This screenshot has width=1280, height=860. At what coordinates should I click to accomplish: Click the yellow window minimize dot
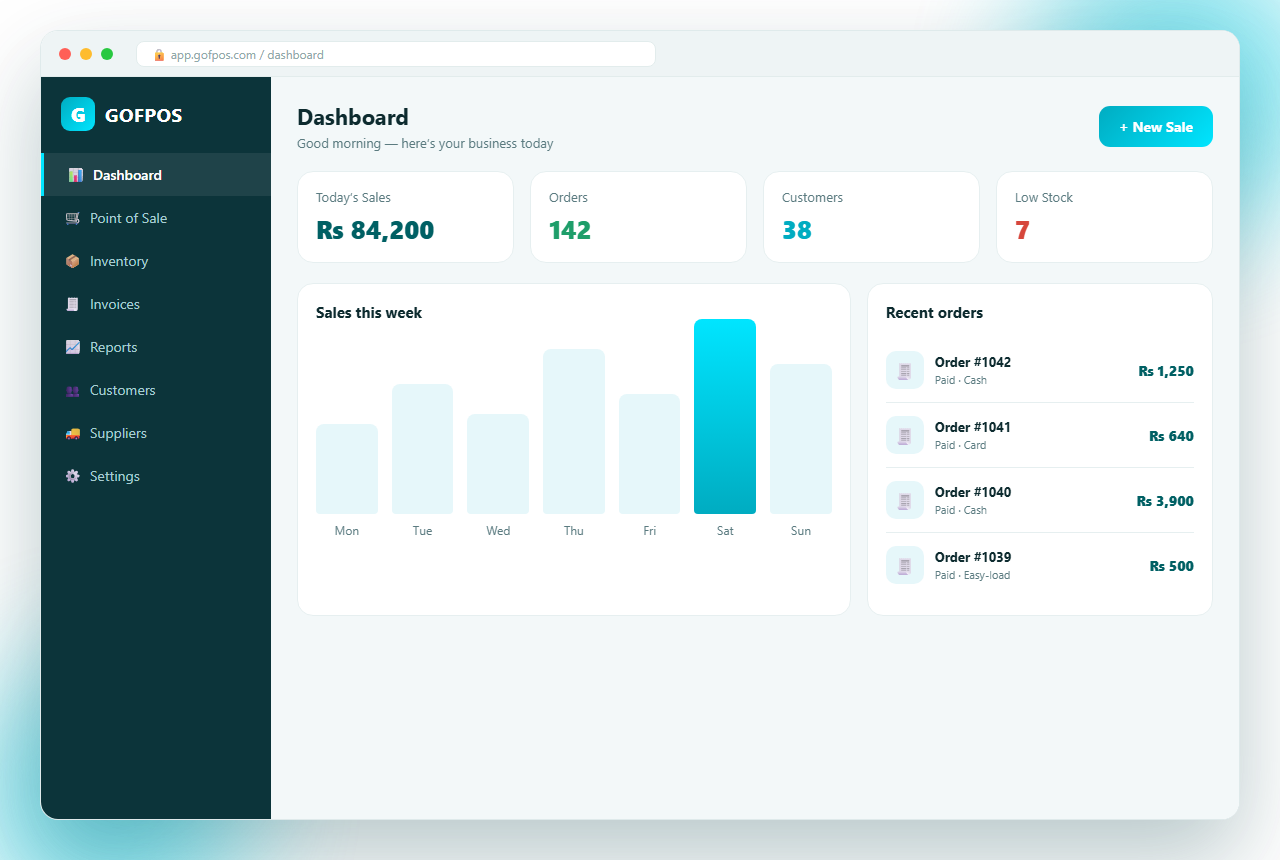[x=86, y=54]
